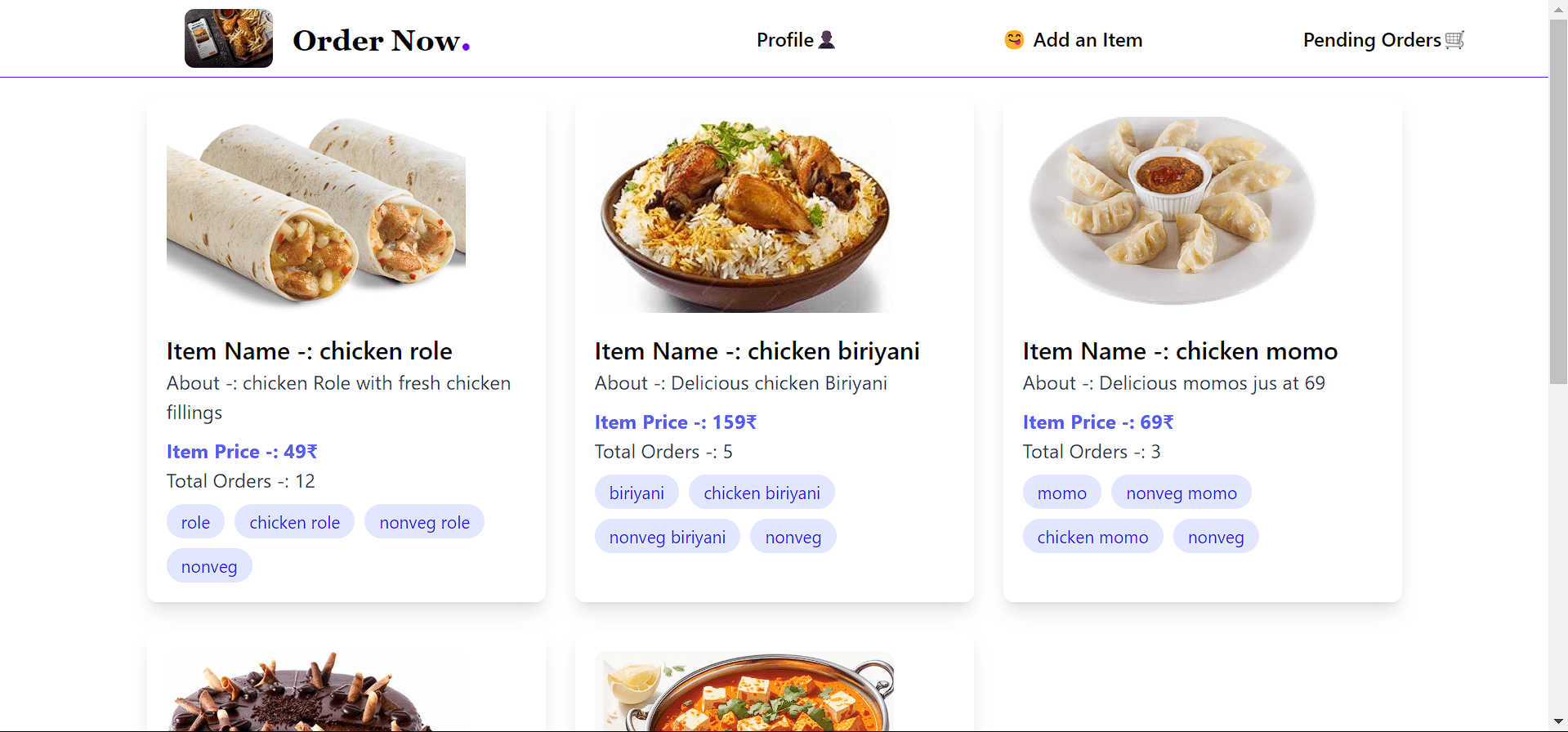Select the chicken biriyani bowl image
Screen dimensions: 1568x732
[744, 214]
